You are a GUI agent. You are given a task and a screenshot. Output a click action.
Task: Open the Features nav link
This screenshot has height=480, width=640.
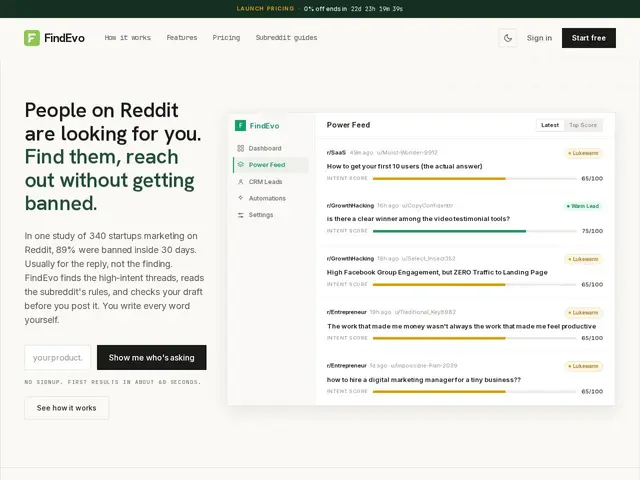pos(182,38)
